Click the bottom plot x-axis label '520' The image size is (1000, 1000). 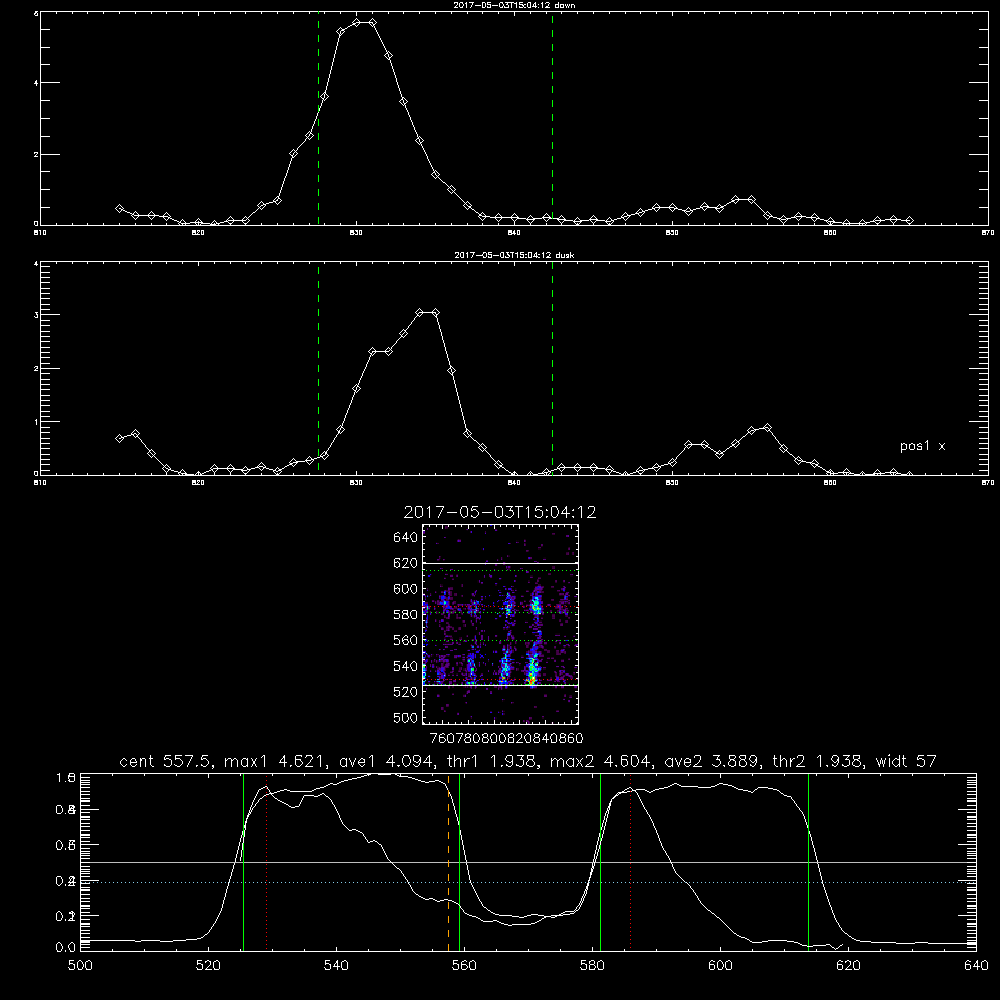(x=208, y=966)
